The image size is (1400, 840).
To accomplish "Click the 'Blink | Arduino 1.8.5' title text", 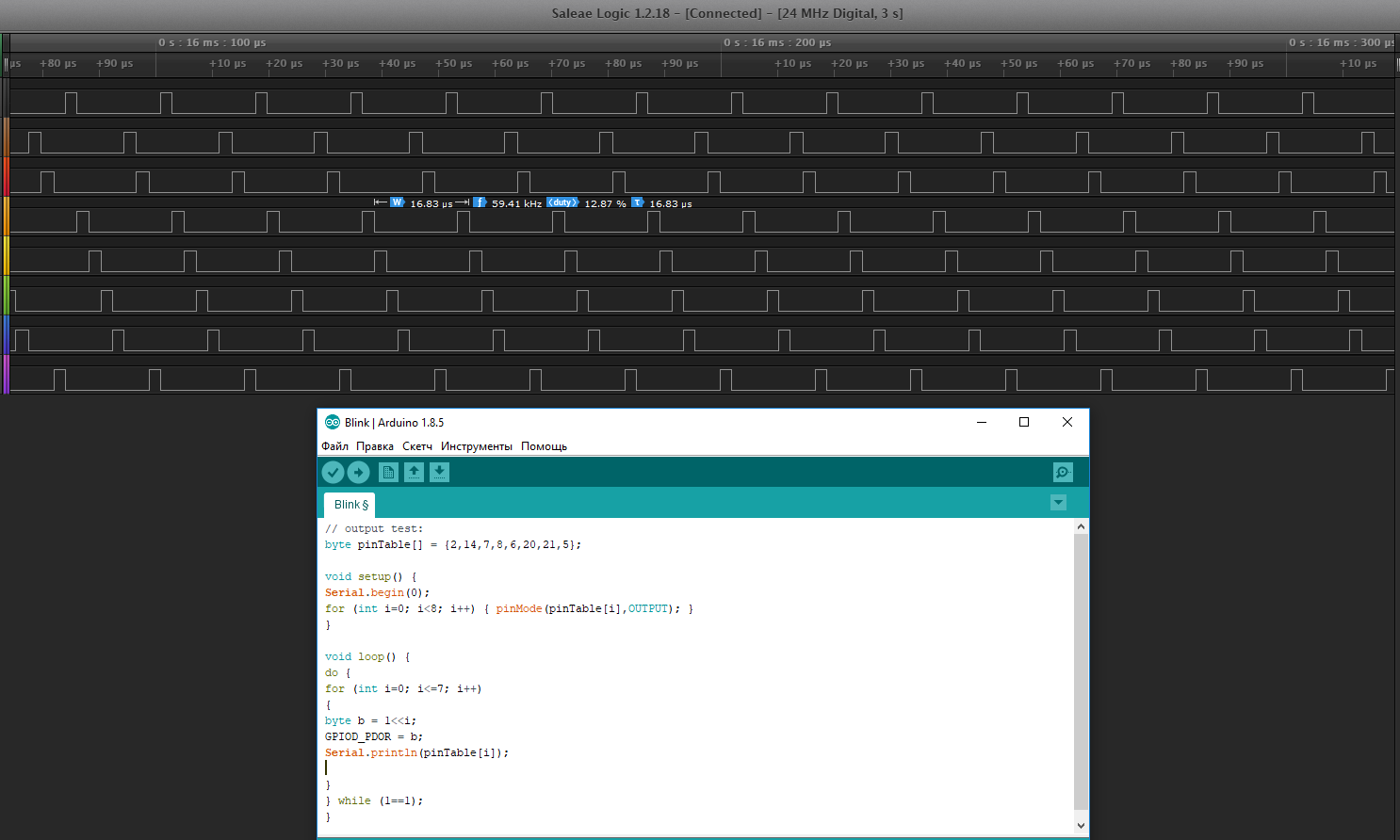I will (394, 423).
